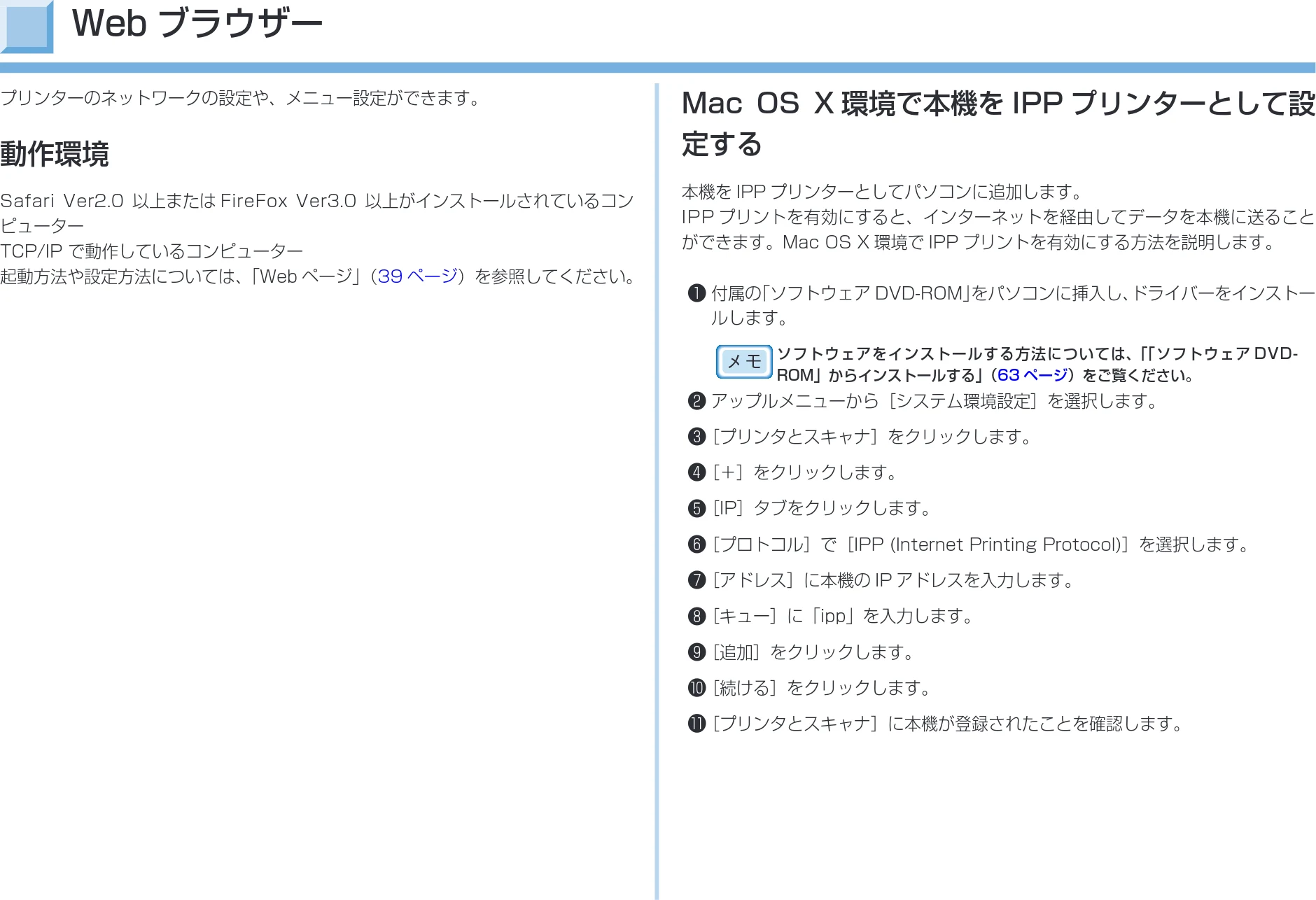This screenshot has height=900, width=1316.
Task: Click step 3 about プリンタとスキャナ をクリック
Action: pos(860,437)
